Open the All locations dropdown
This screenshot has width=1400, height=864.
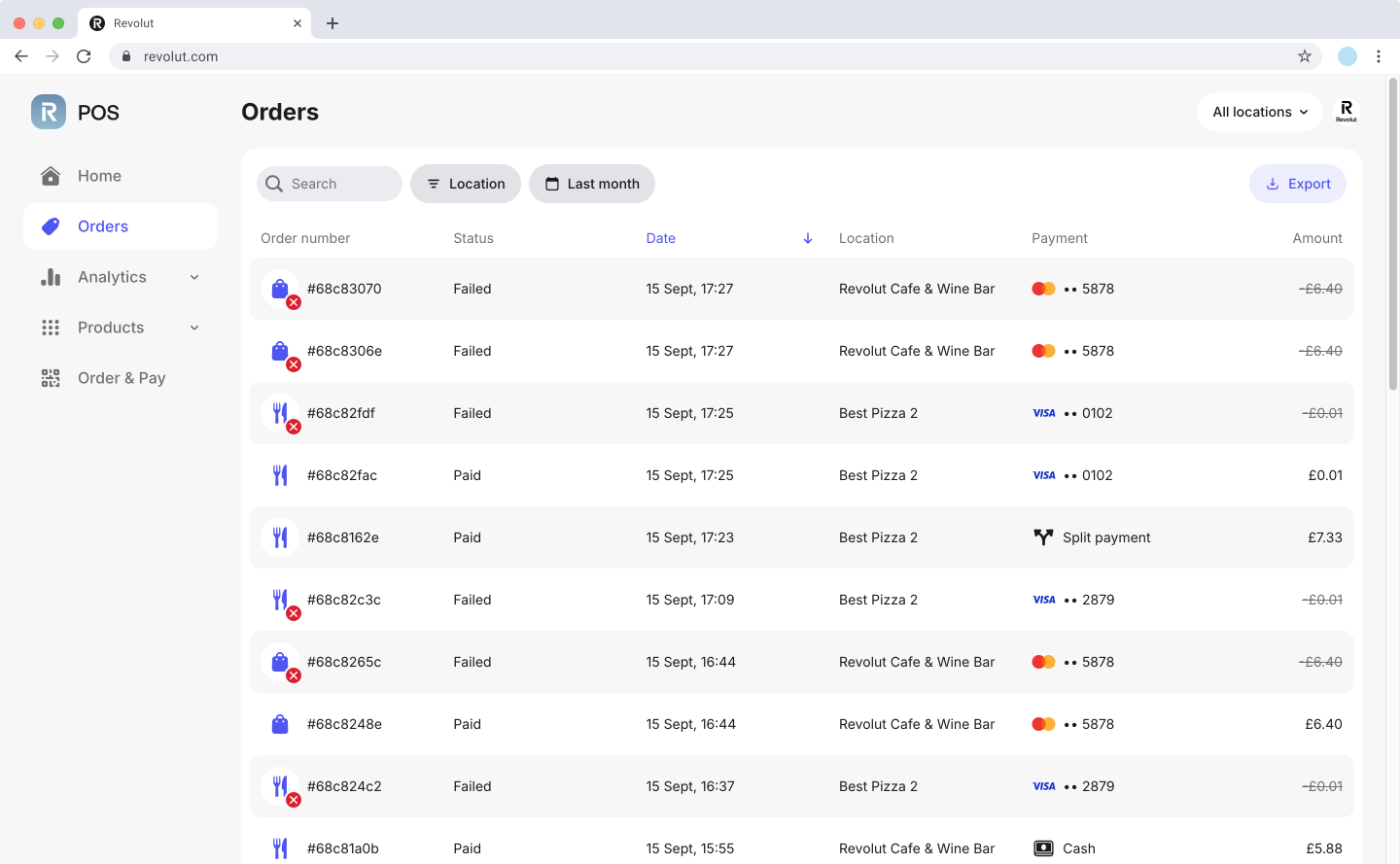(x=1259, y=112)
